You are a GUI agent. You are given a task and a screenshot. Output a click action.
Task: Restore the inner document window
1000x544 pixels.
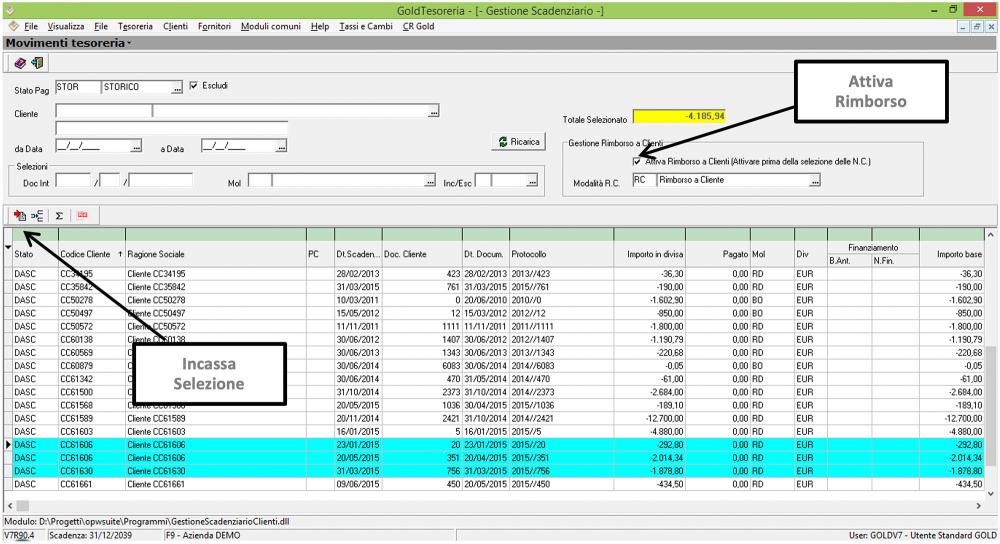coord(977,27)
